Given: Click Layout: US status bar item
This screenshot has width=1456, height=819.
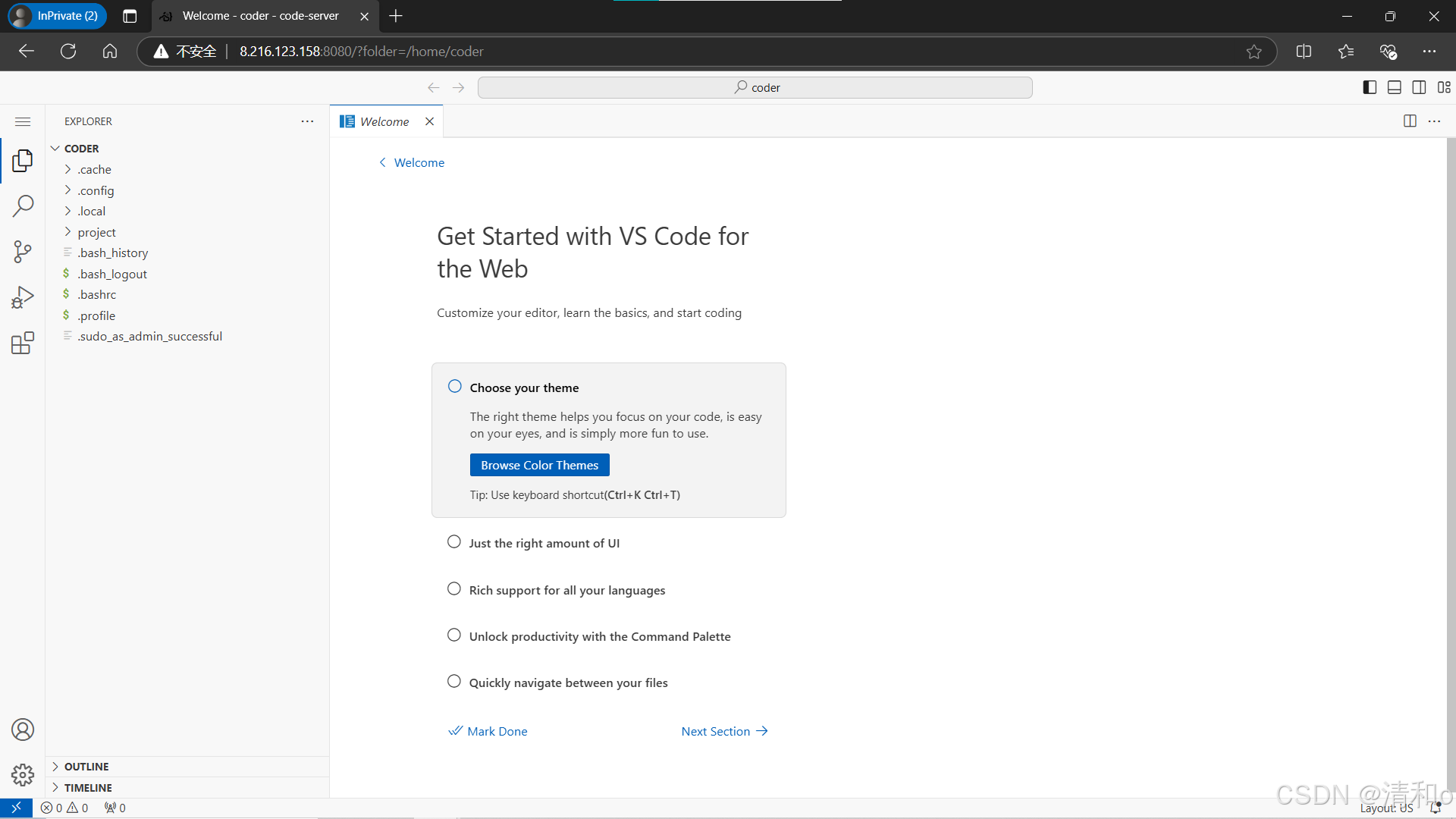Looking at the screenshot, I should (1386, 808).
